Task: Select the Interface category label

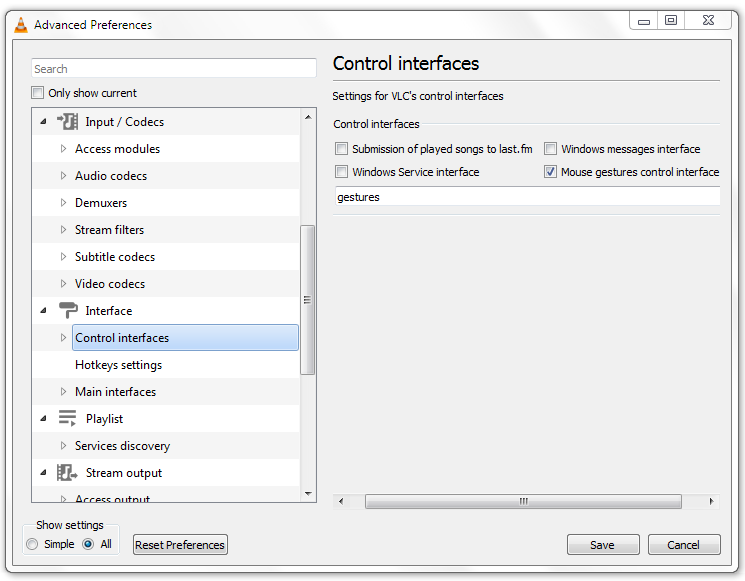Action: point(109,311)
